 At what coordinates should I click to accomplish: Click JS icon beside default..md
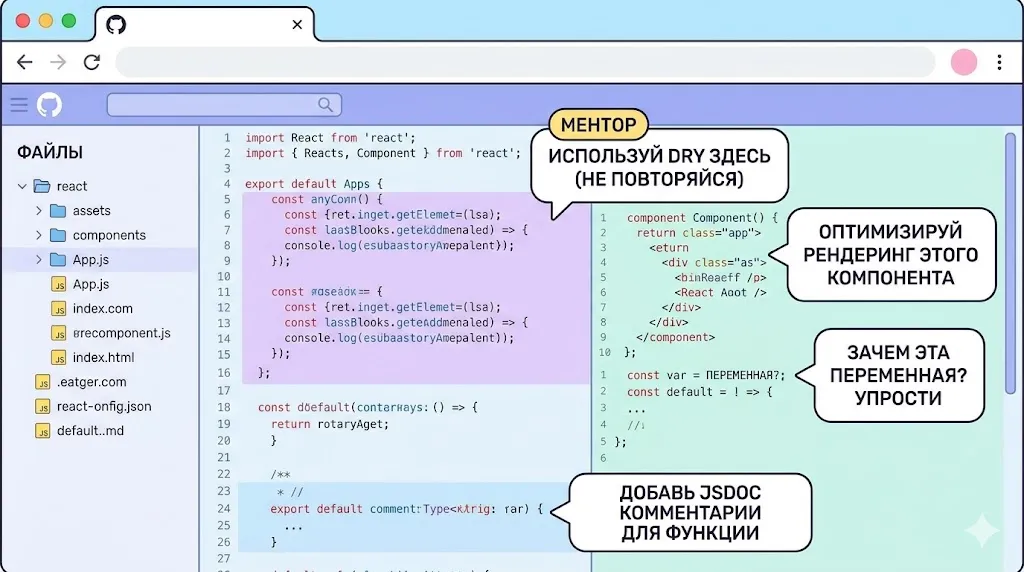(42, 432)
